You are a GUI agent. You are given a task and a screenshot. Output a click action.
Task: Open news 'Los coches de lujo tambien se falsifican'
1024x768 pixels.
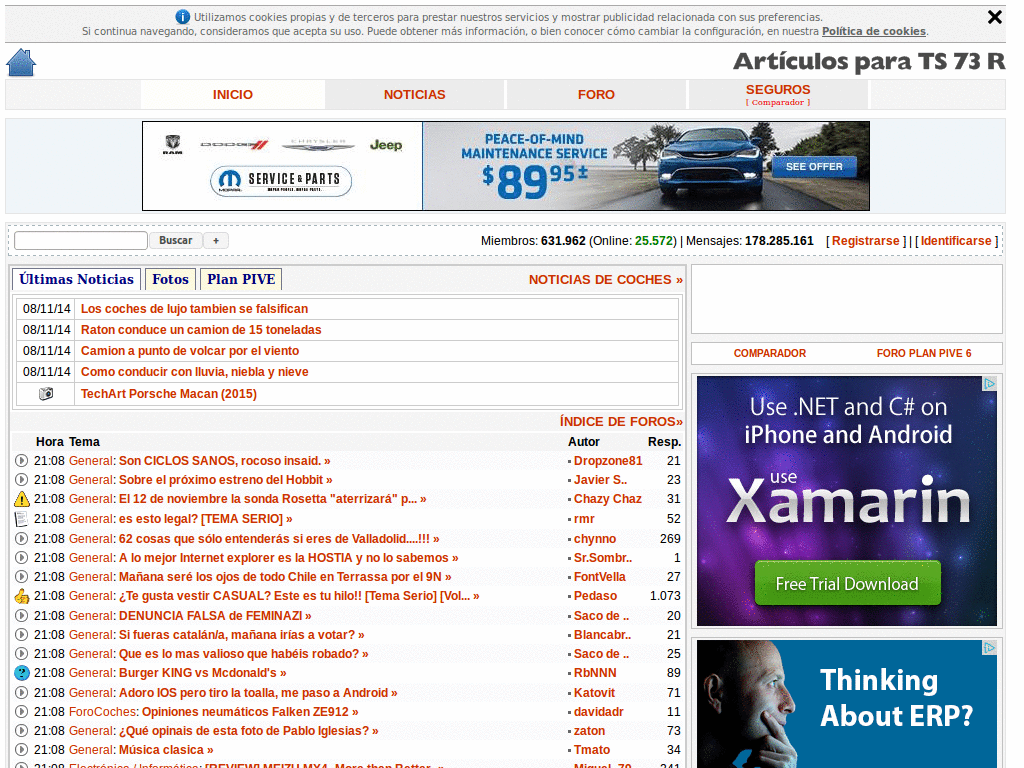point(194,309)
